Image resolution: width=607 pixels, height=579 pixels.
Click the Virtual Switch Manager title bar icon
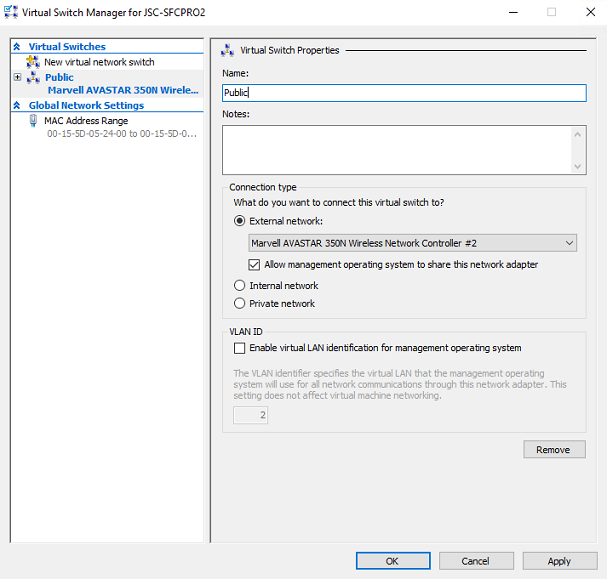[x=11, y=12]
